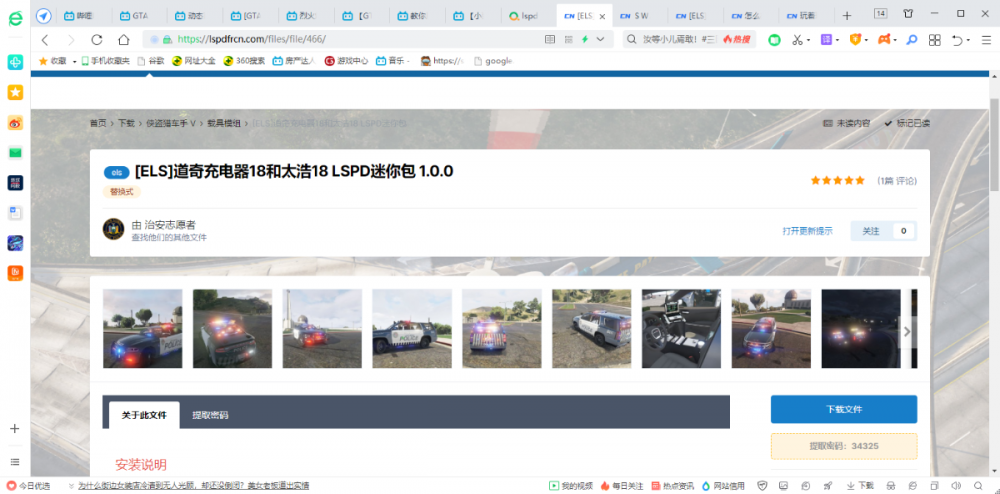The width and height of the screenshot is (1000, 494).
Task: Click the page vertical scrollbar thumb
Action: click(994, 144)
